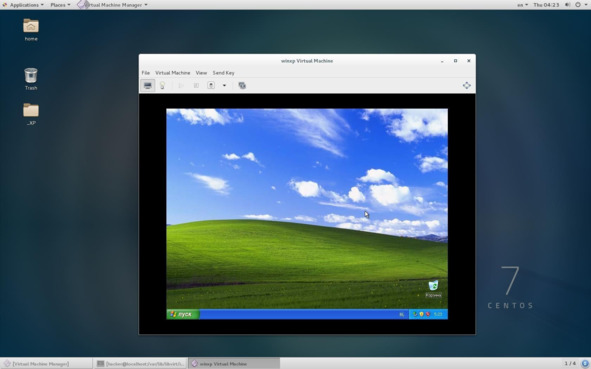Open the workspace switcher showing 1/4

pyautogui.click(x=570, y=364)
